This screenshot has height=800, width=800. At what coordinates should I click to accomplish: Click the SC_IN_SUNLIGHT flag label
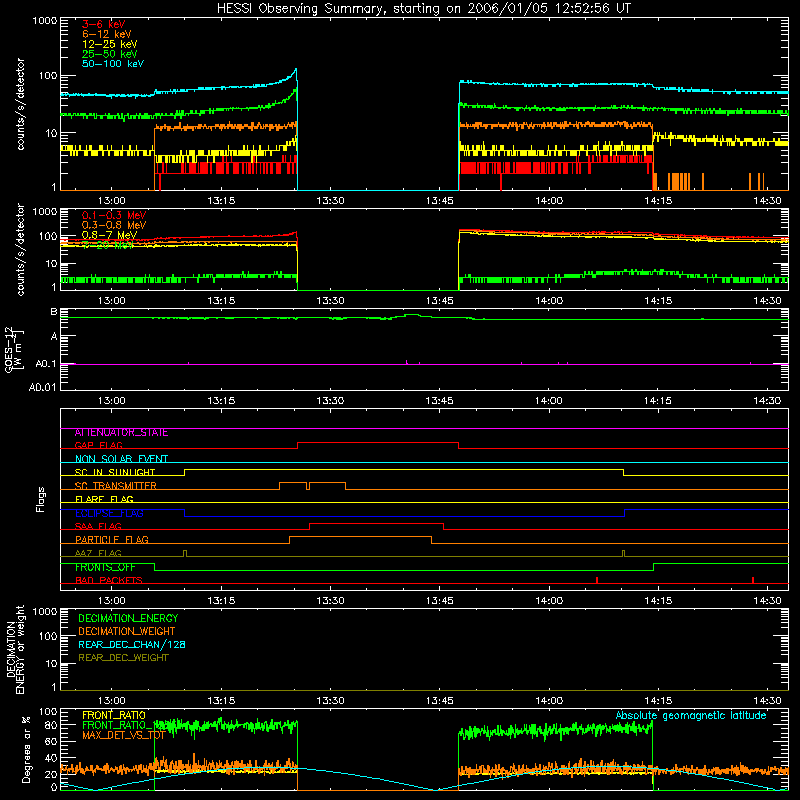click(x=115, y=472)
